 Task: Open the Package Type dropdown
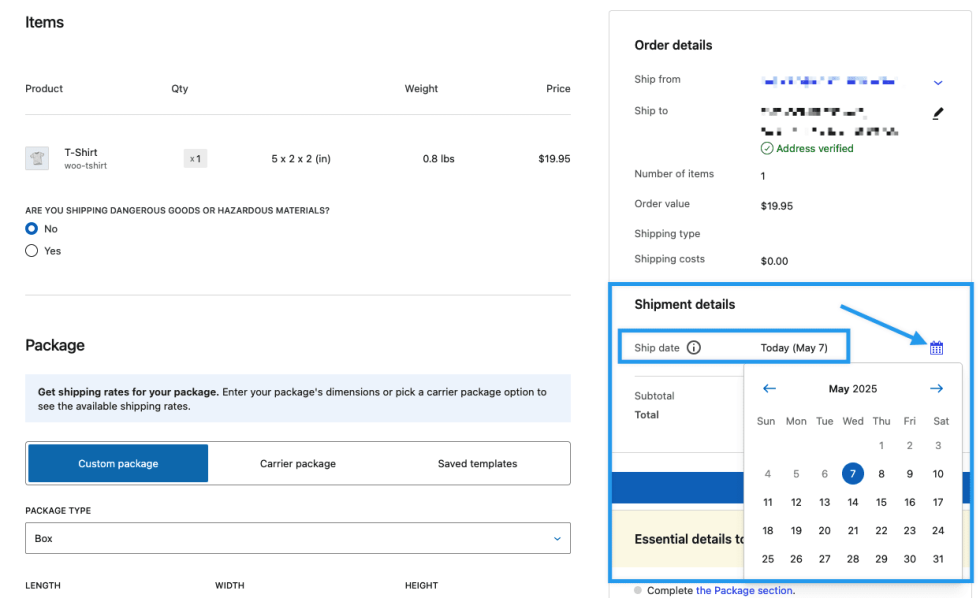tap(298, 538)
